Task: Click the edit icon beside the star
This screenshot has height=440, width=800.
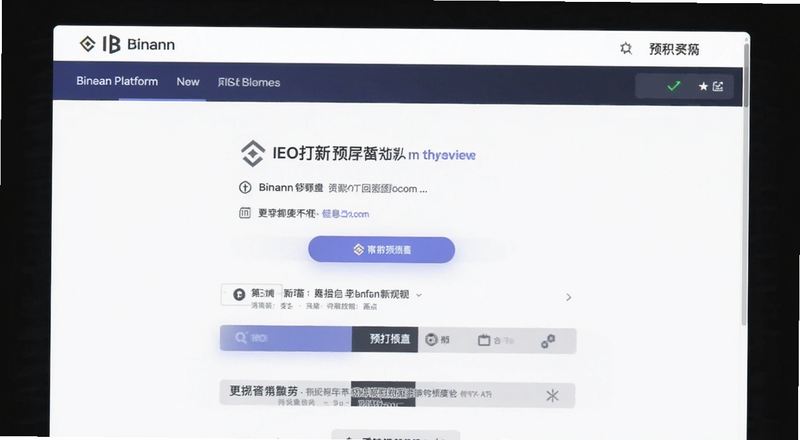Action: (x=718, y=86)
